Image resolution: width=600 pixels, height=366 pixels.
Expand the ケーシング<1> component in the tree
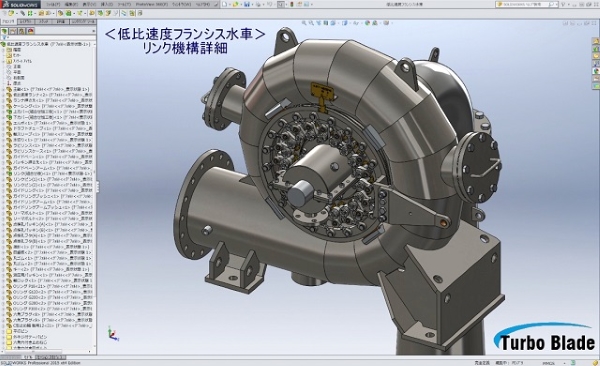(3, 106)
